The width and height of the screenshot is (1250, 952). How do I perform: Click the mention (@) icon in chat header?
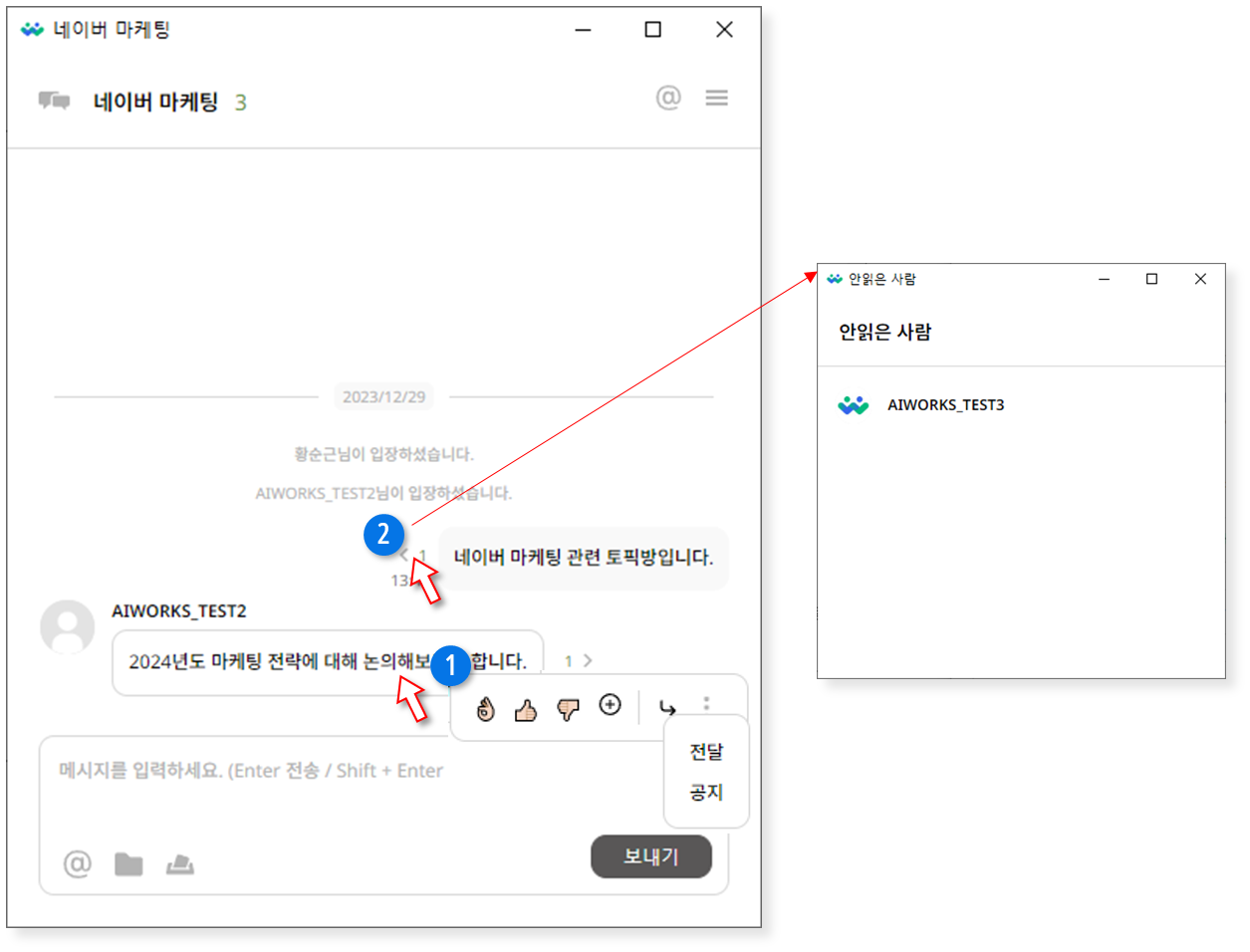pos(668,98)
